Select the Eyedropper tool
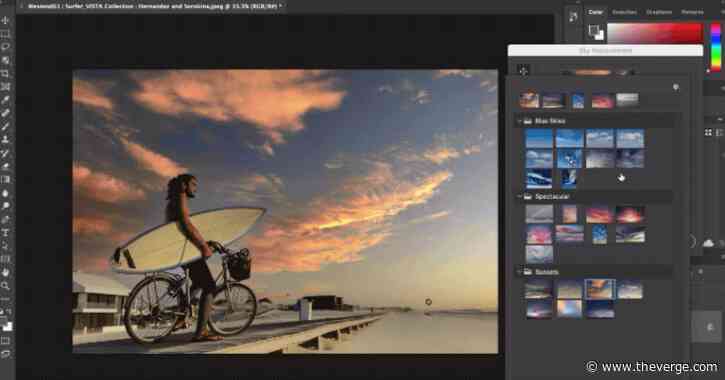The image size is (725, 380). coord(6,100)
